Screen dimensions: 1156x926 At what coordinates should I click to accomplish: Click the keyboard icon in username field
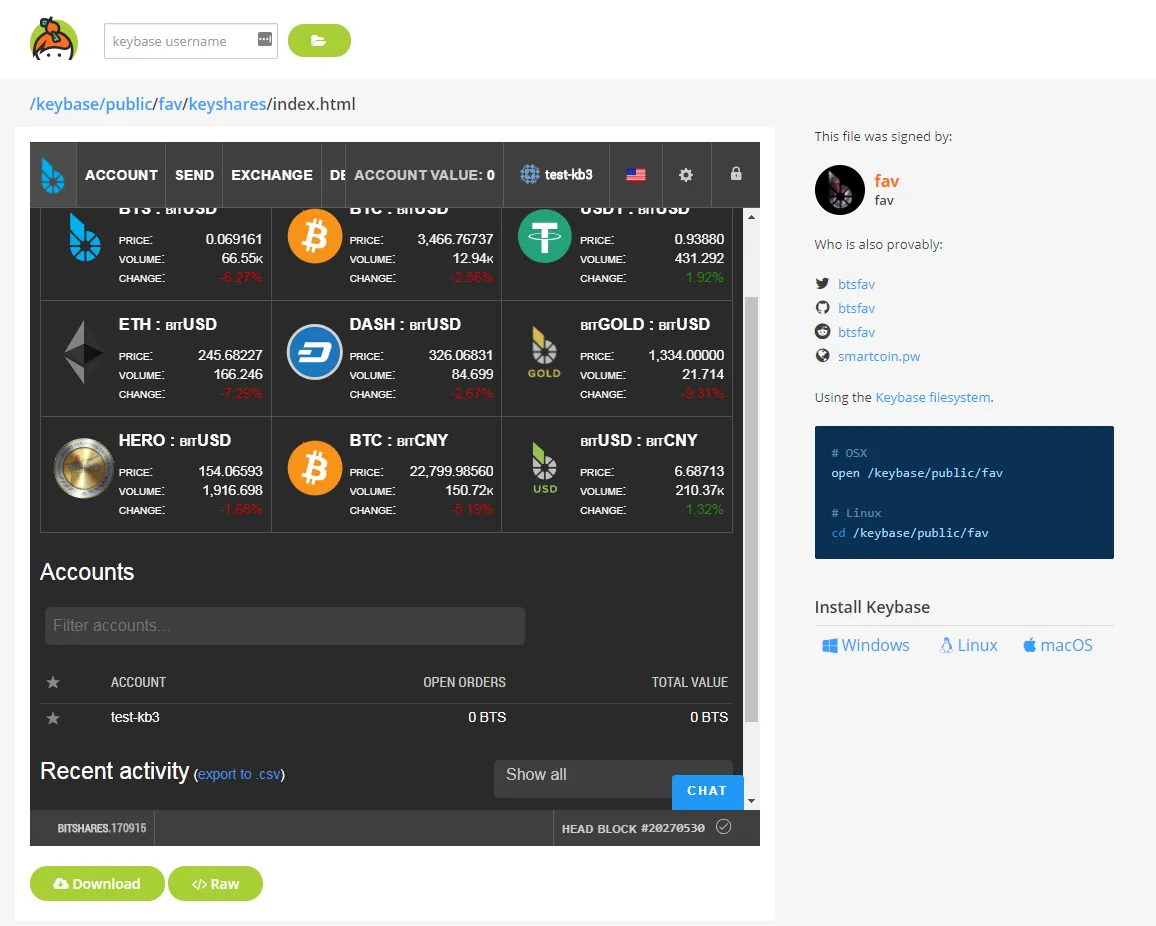click(265, 39)
